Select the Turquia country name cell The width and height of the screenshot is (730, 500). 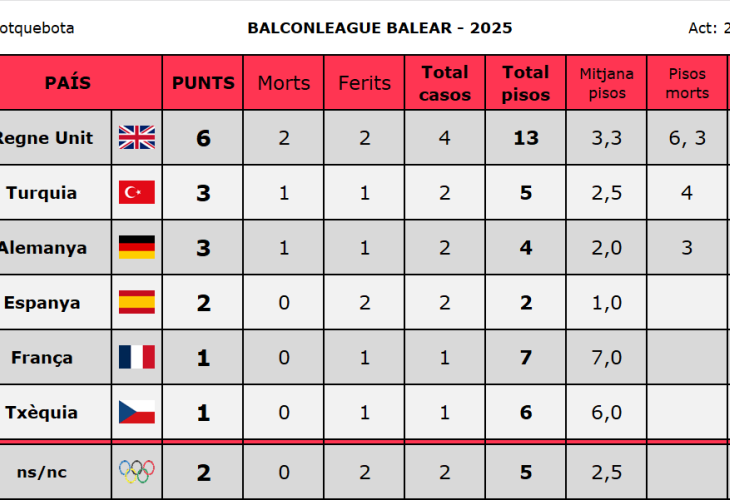42,193
